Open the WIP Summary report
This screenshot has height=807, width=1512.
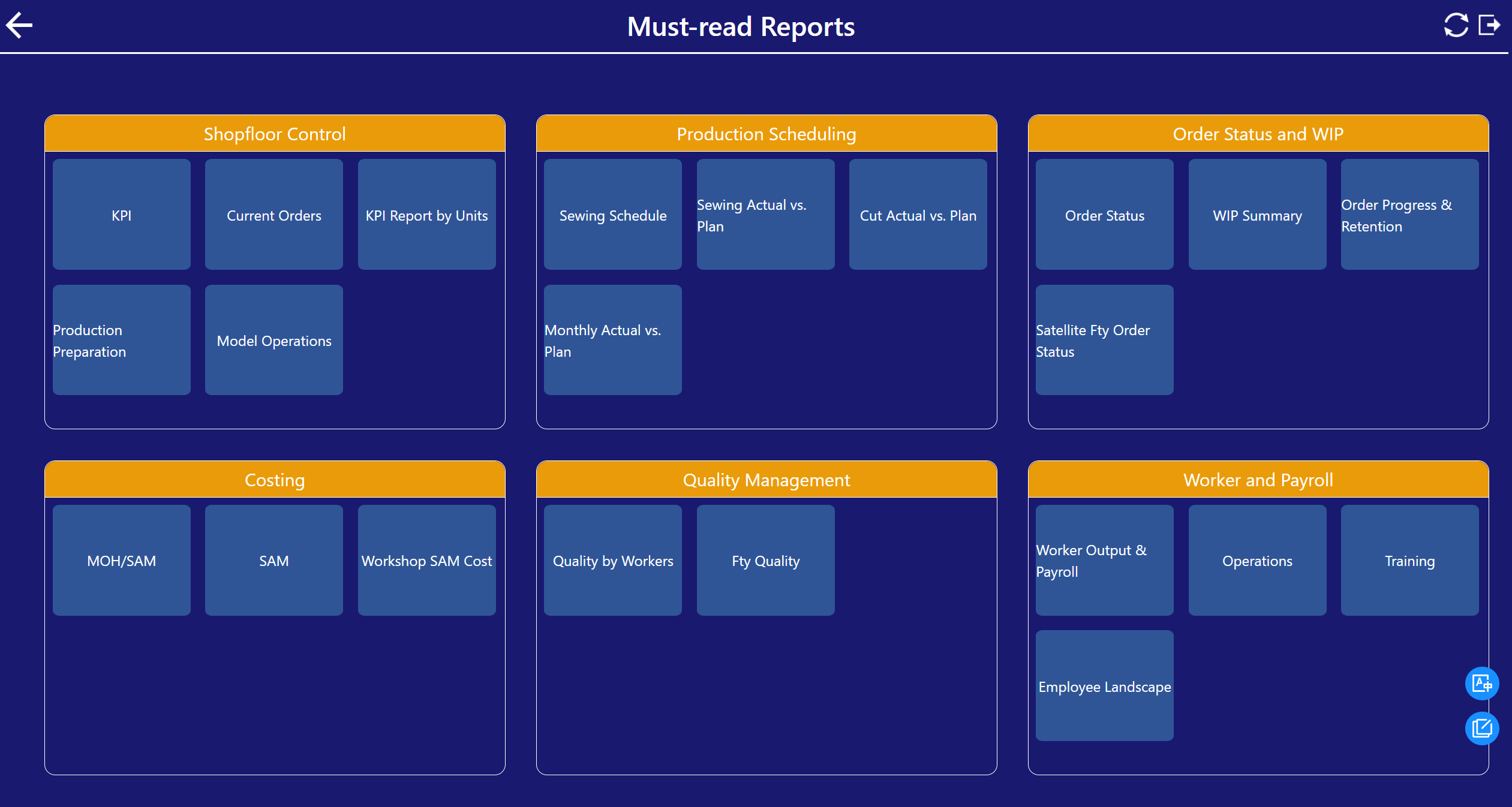1257,215
